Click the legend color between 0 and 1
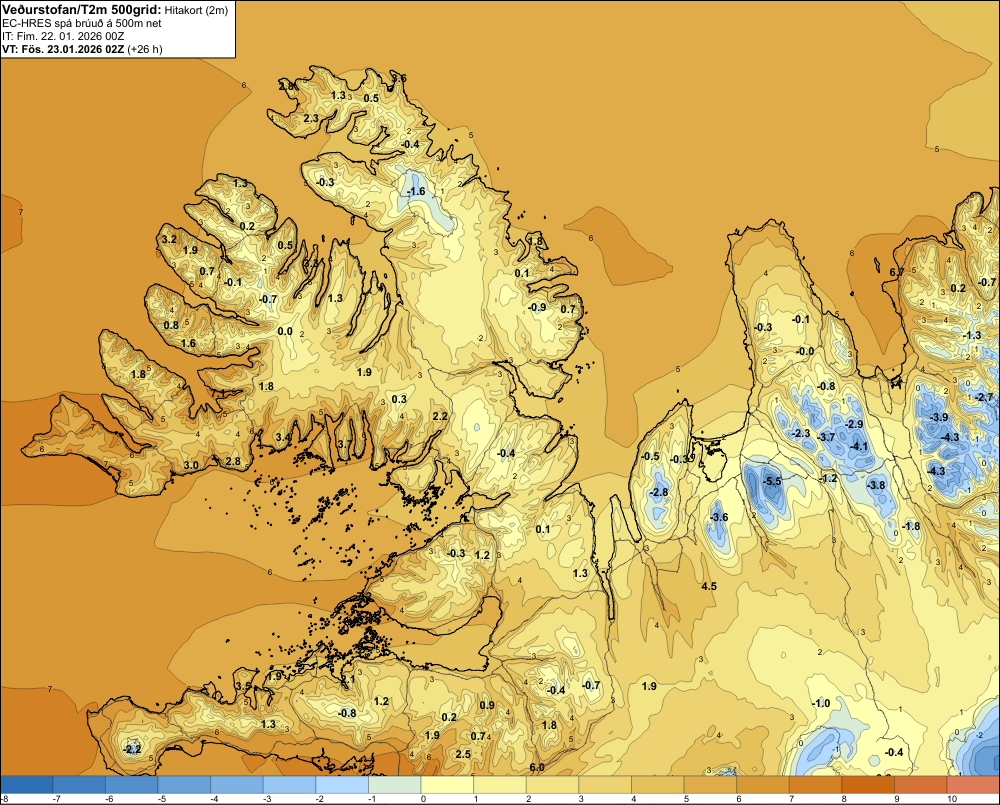The width and height of the screenshot is (1000, 805). 447,784
